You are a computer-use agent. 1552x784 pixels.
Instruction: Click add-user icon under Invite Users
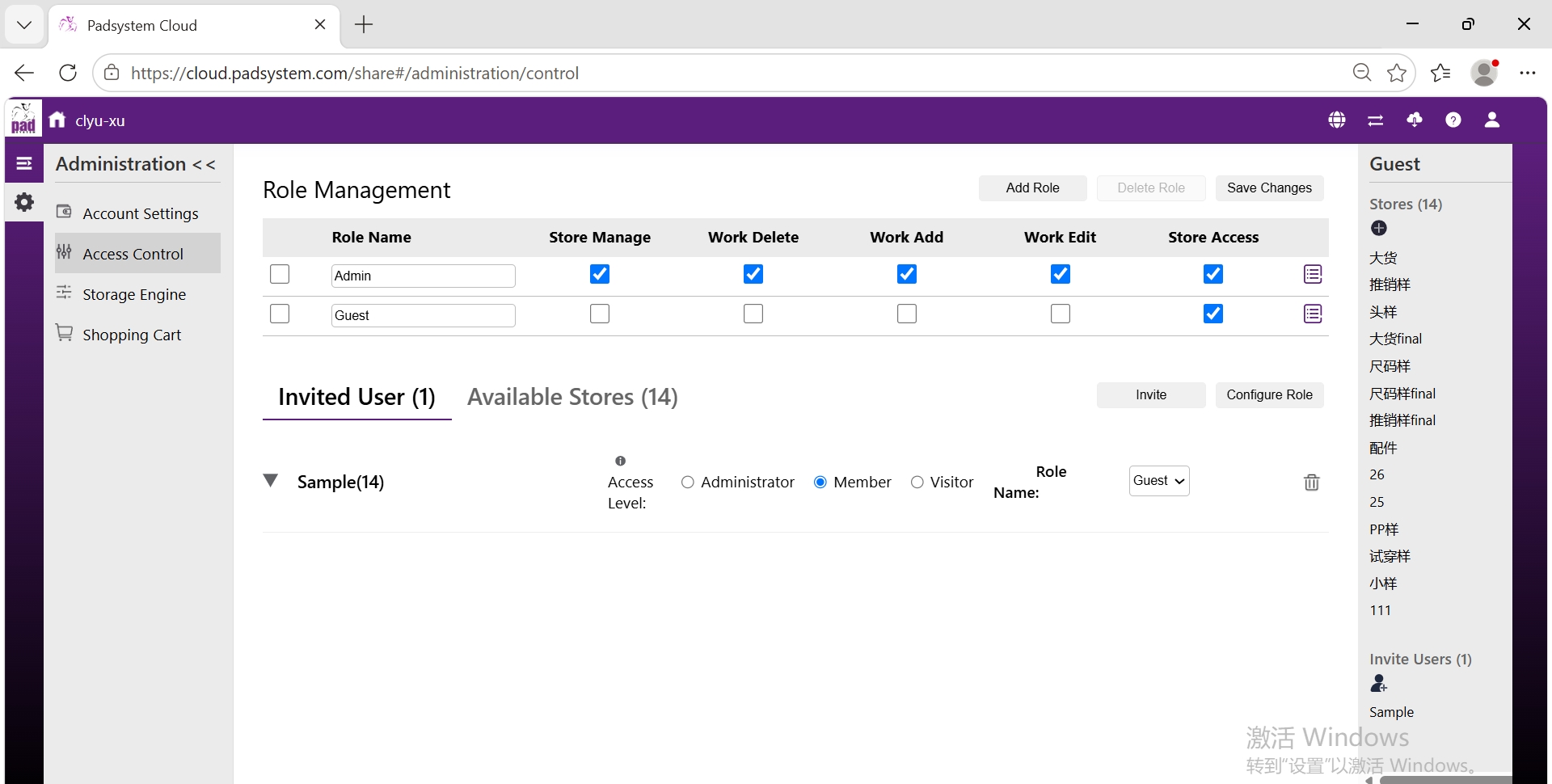click(1379, 684)
